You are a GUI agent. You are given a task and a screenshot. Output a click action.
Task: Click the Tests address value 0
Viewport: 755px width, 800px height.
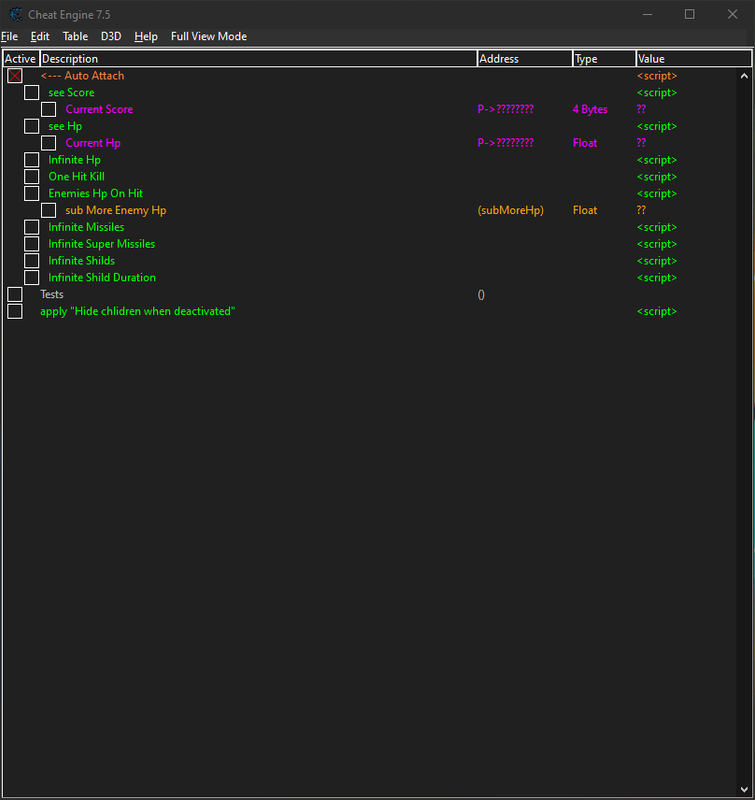coord(481,295)
